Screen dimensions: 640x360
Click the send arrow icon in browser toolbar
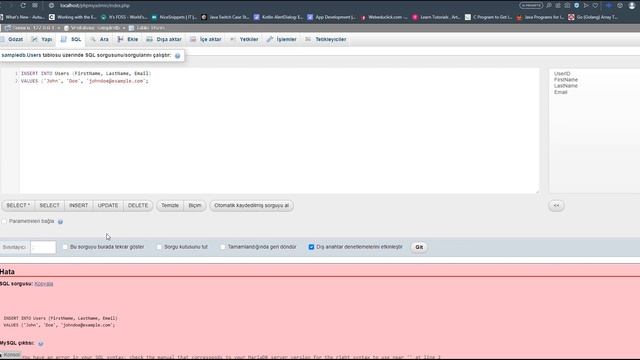click(x=586, y=5)
